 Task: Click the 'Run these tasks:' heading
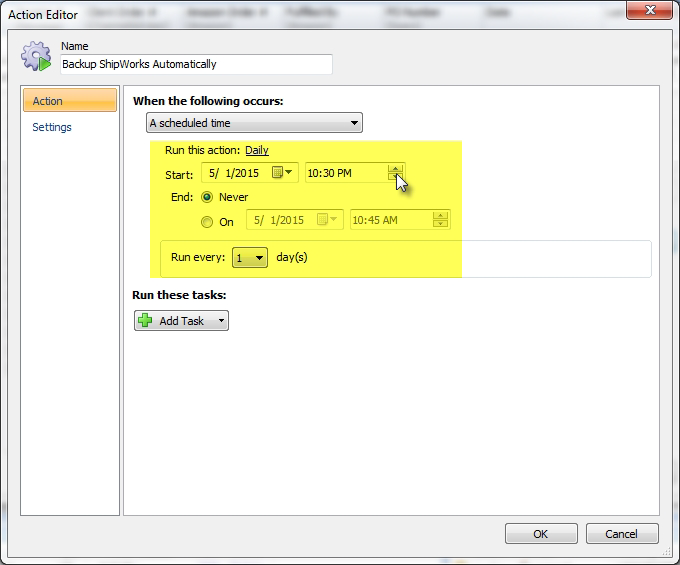click(x=179, y=295)
